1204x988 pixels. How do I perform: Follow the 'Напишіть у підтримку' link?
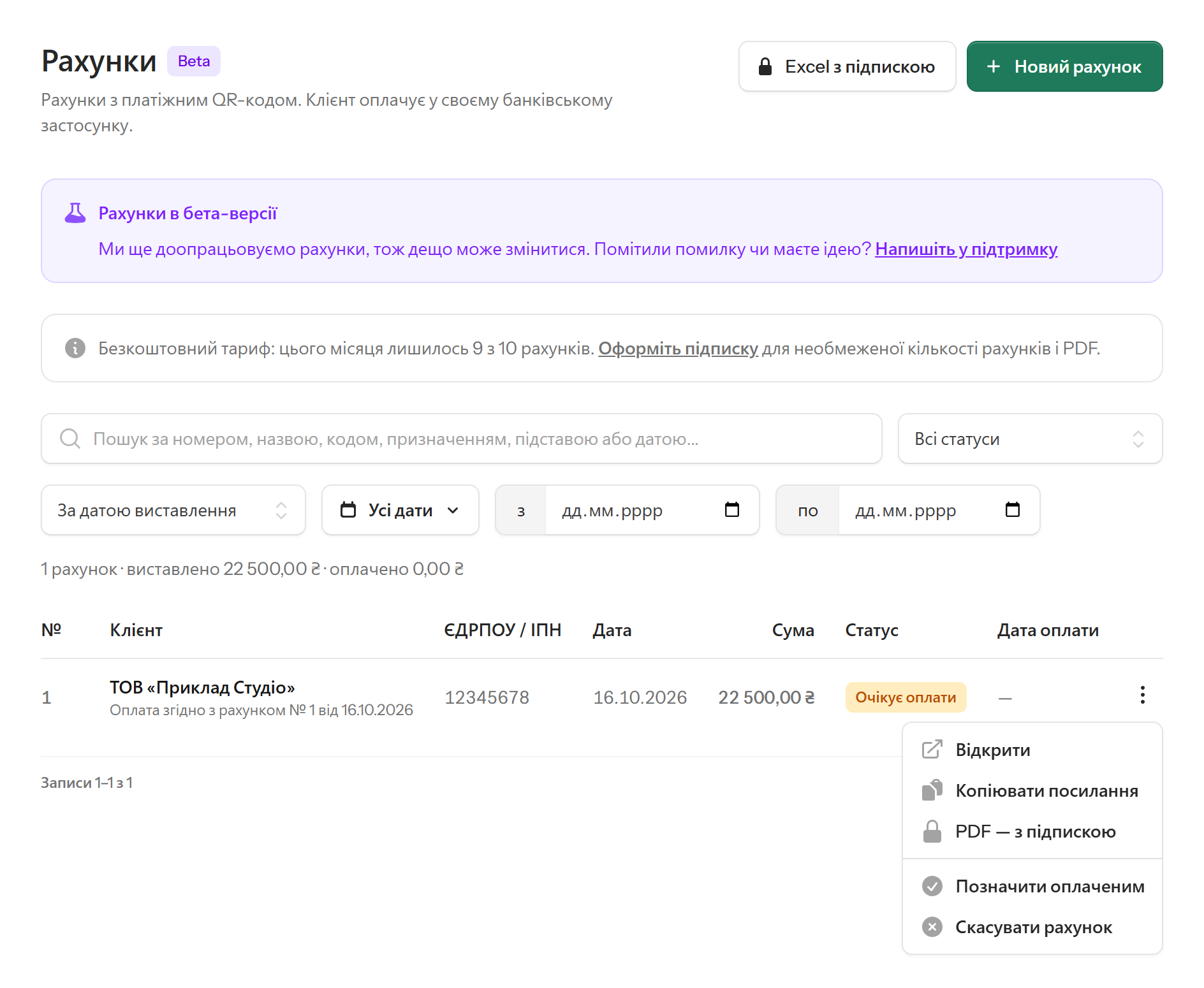pyautogui.click(x=966, y=249)
